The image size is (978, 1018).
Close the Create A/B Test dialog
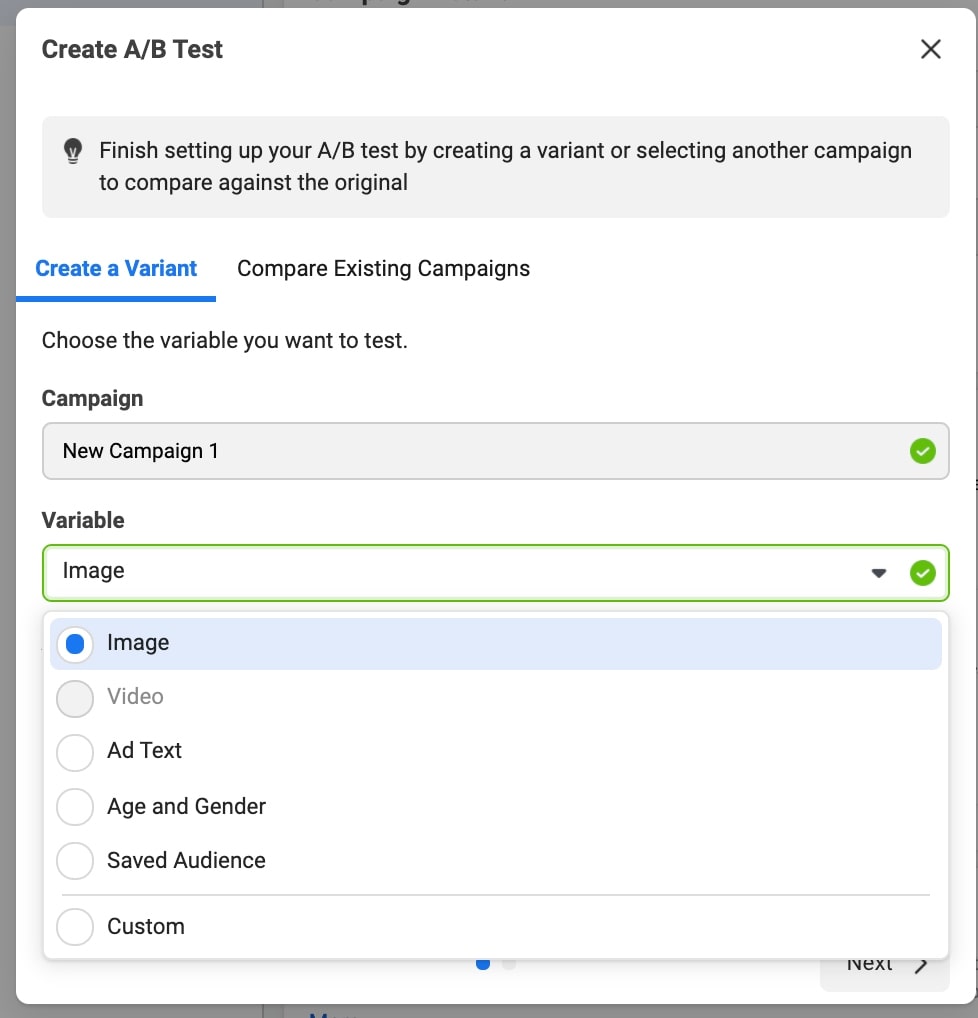[x=930, y=49]
